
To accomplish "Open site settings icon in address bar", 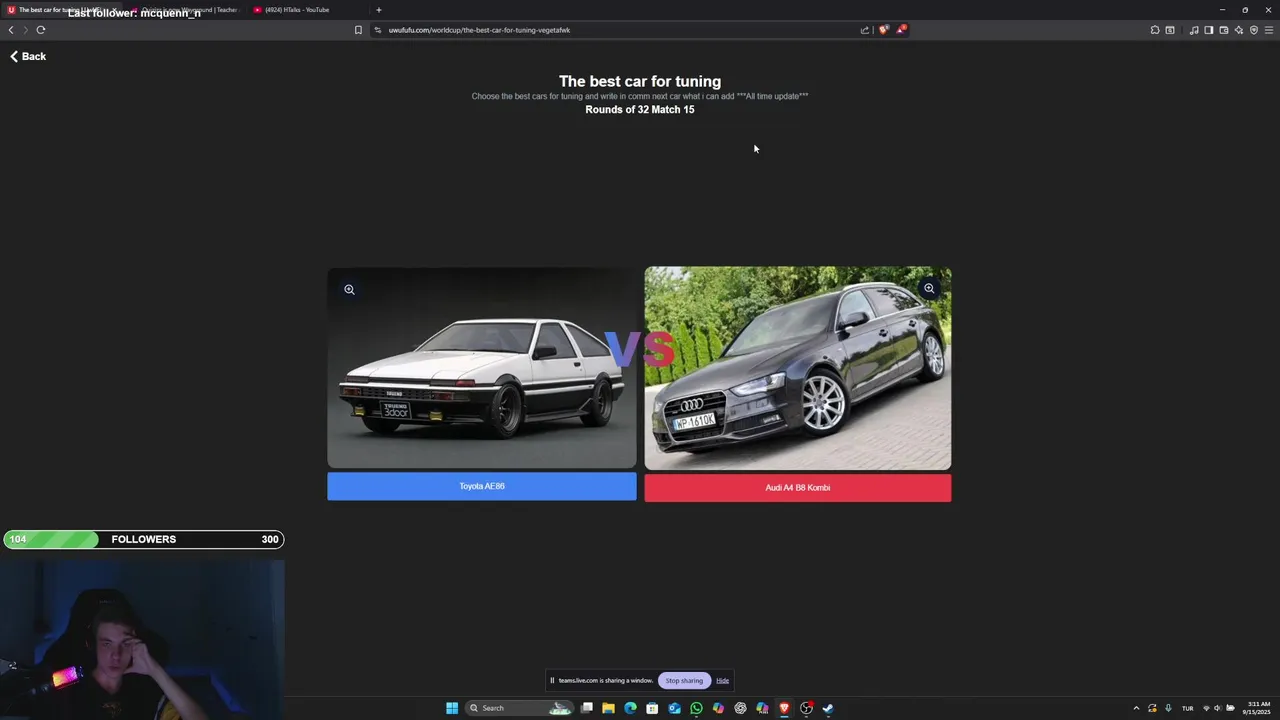I will click(x=378, y=30).
